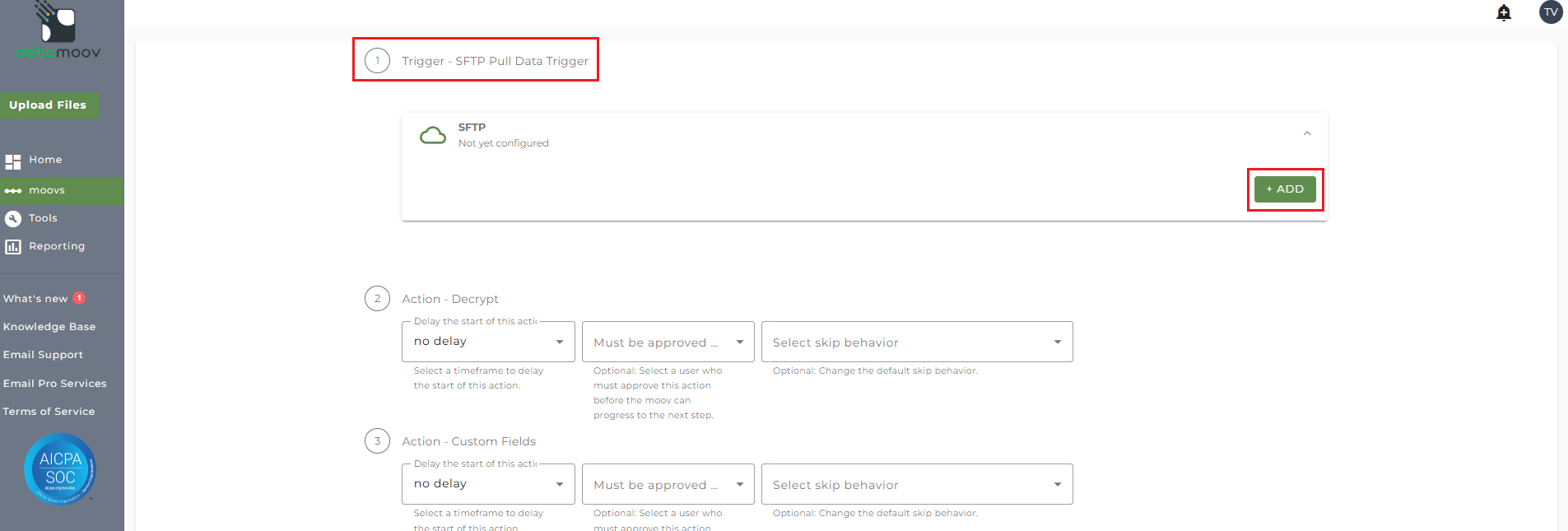Open Decrypt approval user dropdown

coord(668,342)
